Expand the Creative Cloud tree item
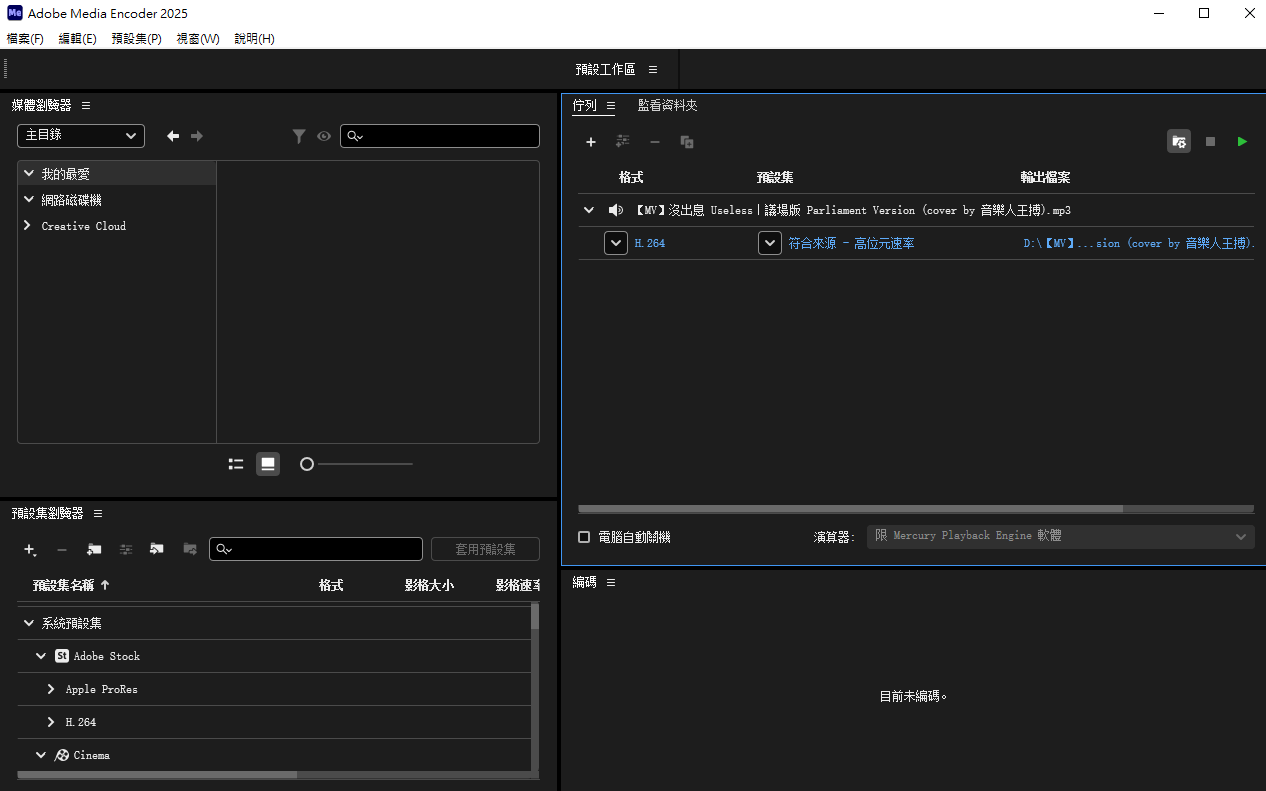The height and width of the screenshot is (791, 1266). coord(28,226)
